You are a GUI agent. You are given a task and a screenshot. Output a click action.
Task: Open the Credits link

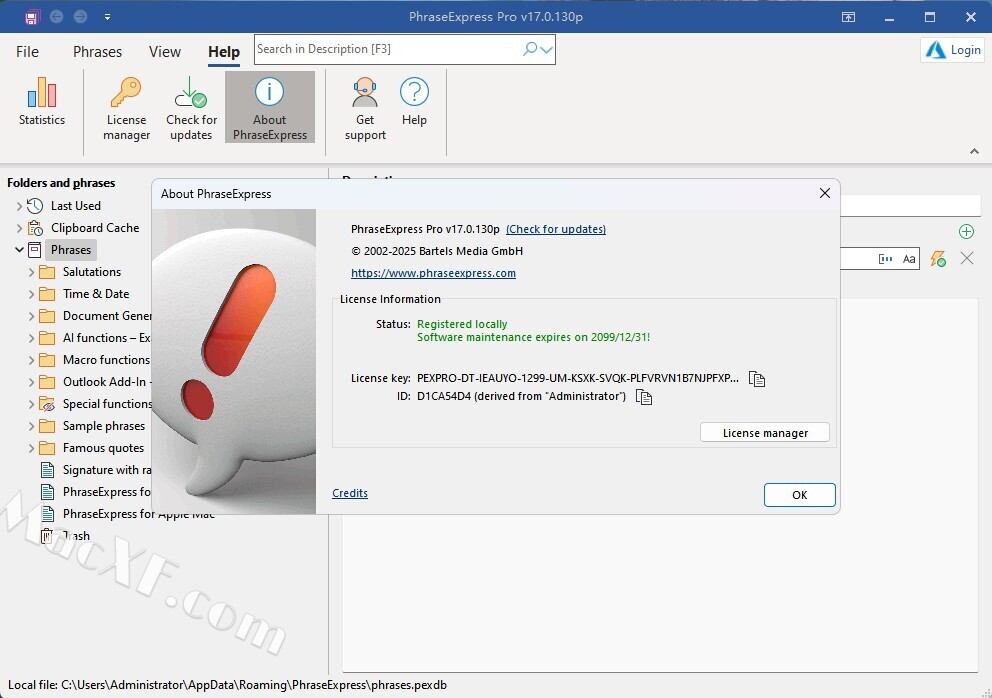coord(350,493)
